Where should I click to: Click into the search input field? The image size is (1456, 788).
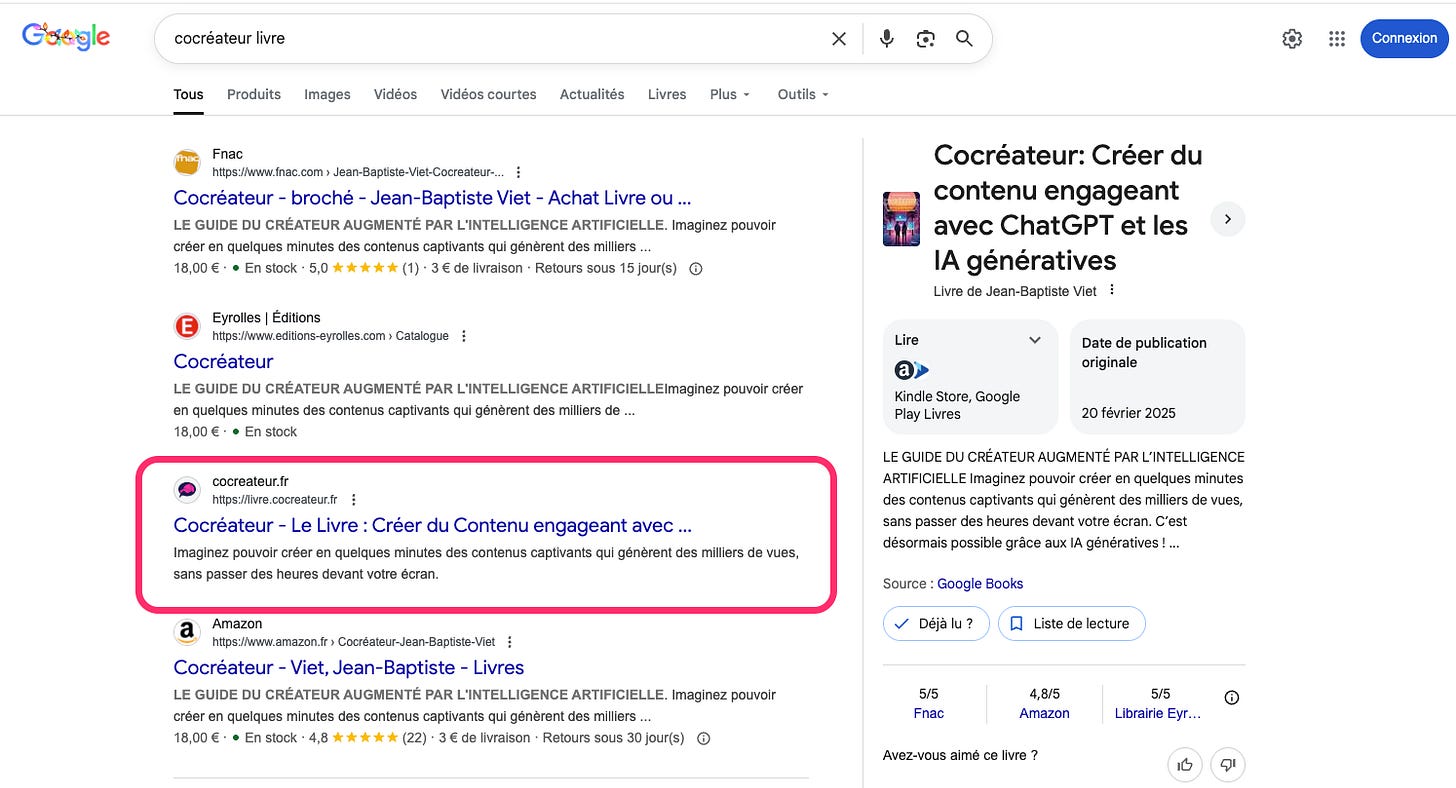495,38
